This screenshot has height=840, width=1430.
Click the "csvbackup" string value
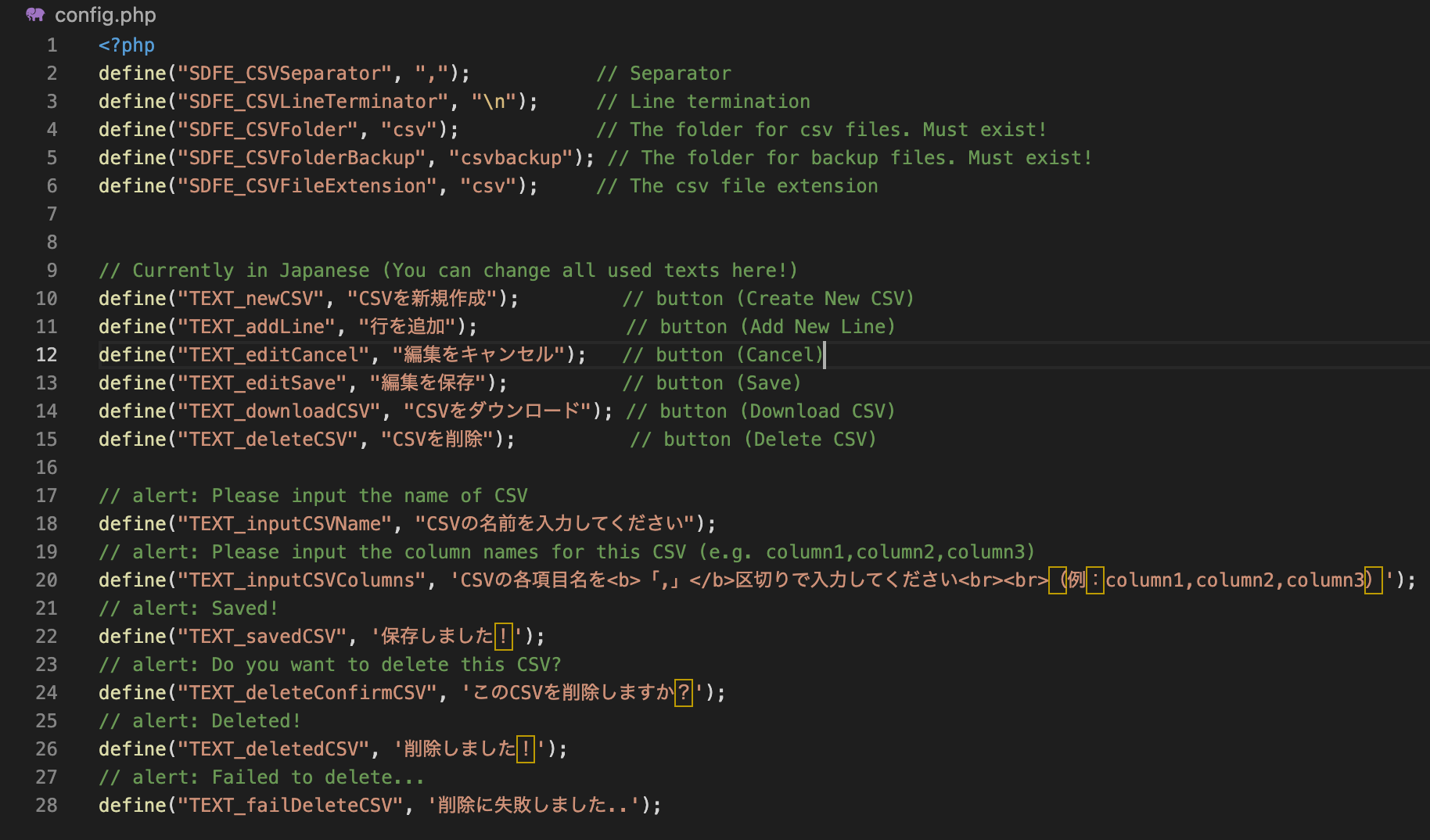[511, 158]
